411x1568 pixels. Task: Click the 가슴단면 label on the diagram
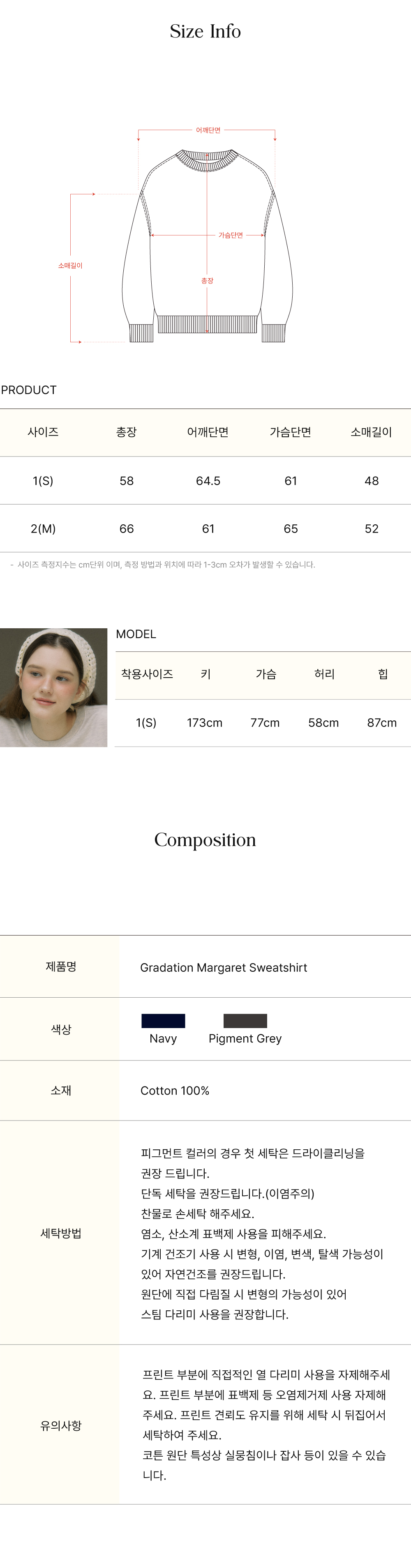230,235
